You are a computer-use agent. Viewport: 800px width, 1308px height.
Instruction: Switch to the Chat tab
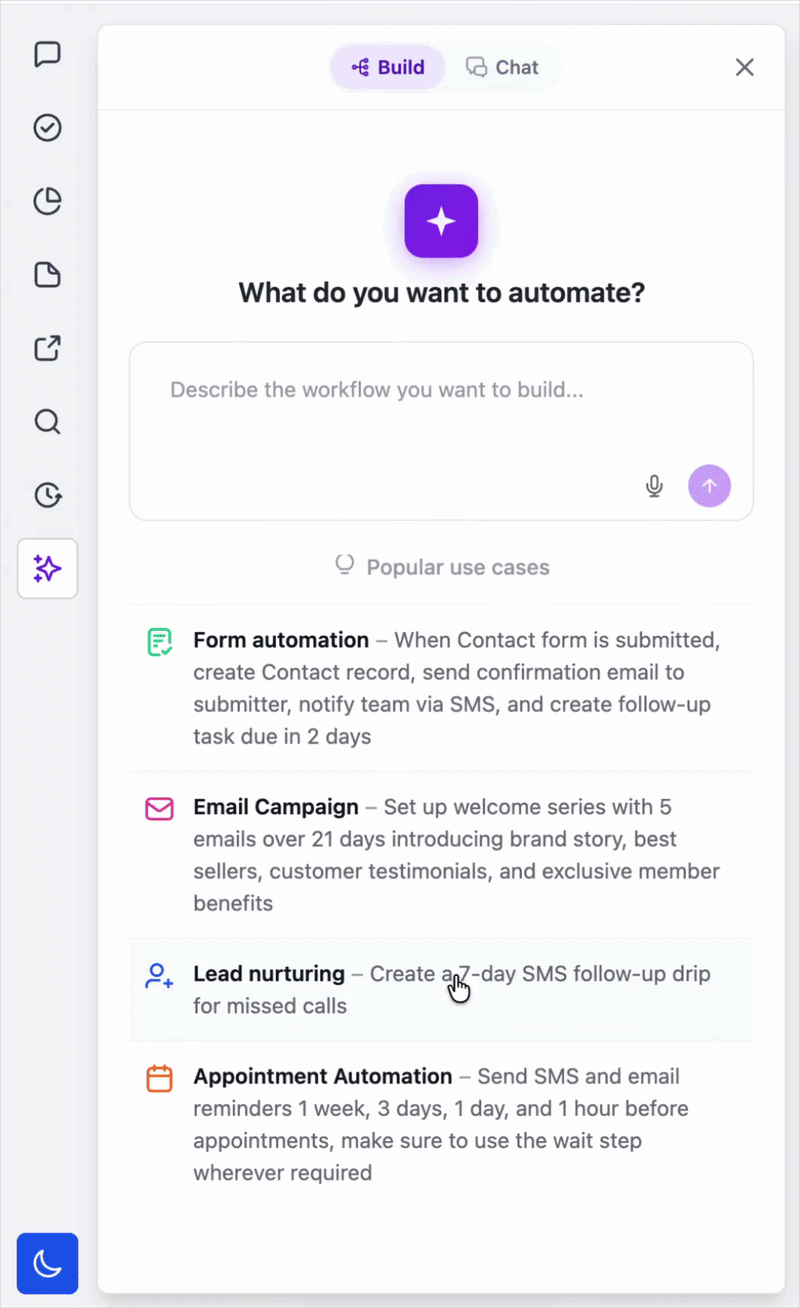(x=503, y=67)
